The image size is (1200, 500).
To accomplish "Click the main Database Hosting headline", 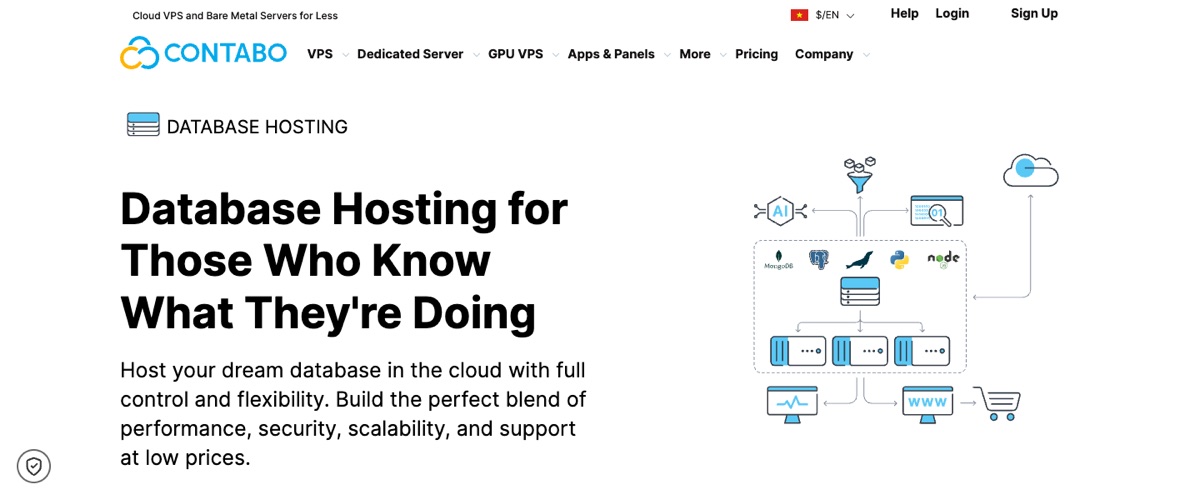I will pos(344,260).
